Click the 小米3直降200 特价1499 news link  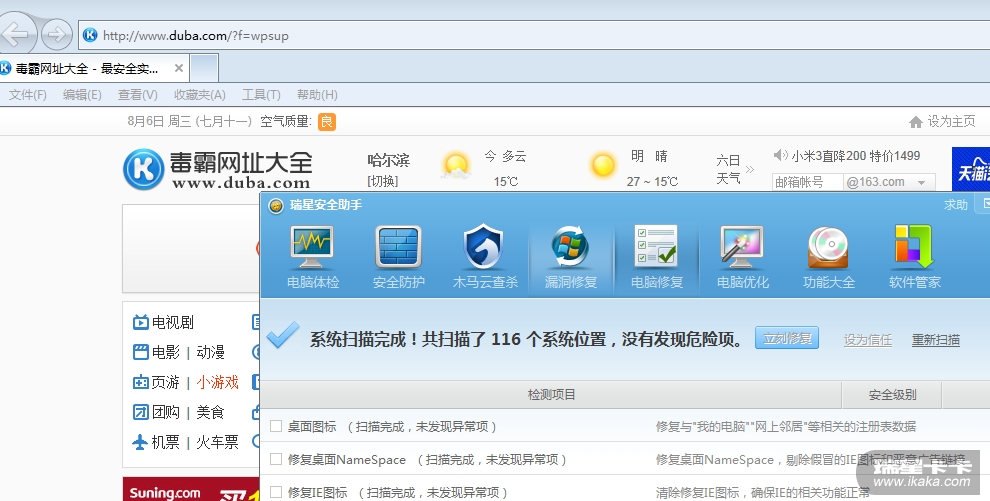click(856, 156)
